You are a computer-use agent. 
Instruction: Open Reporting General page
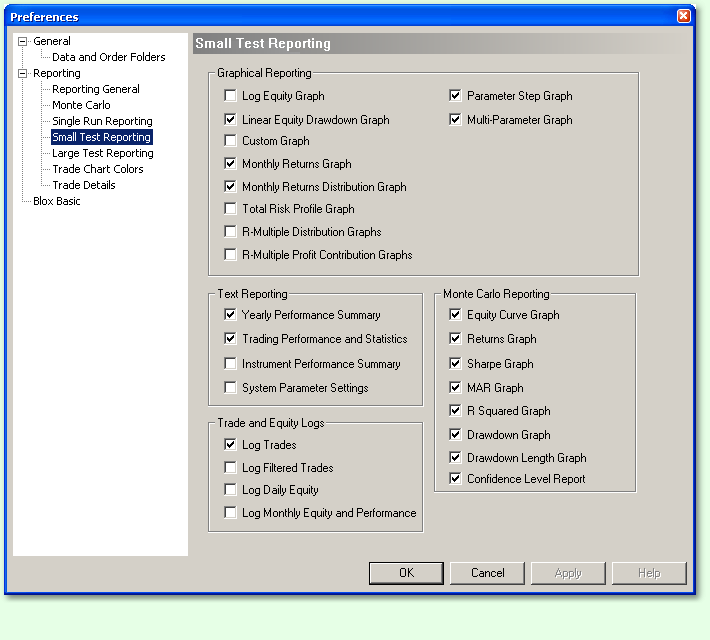click(x=96, y=89)
